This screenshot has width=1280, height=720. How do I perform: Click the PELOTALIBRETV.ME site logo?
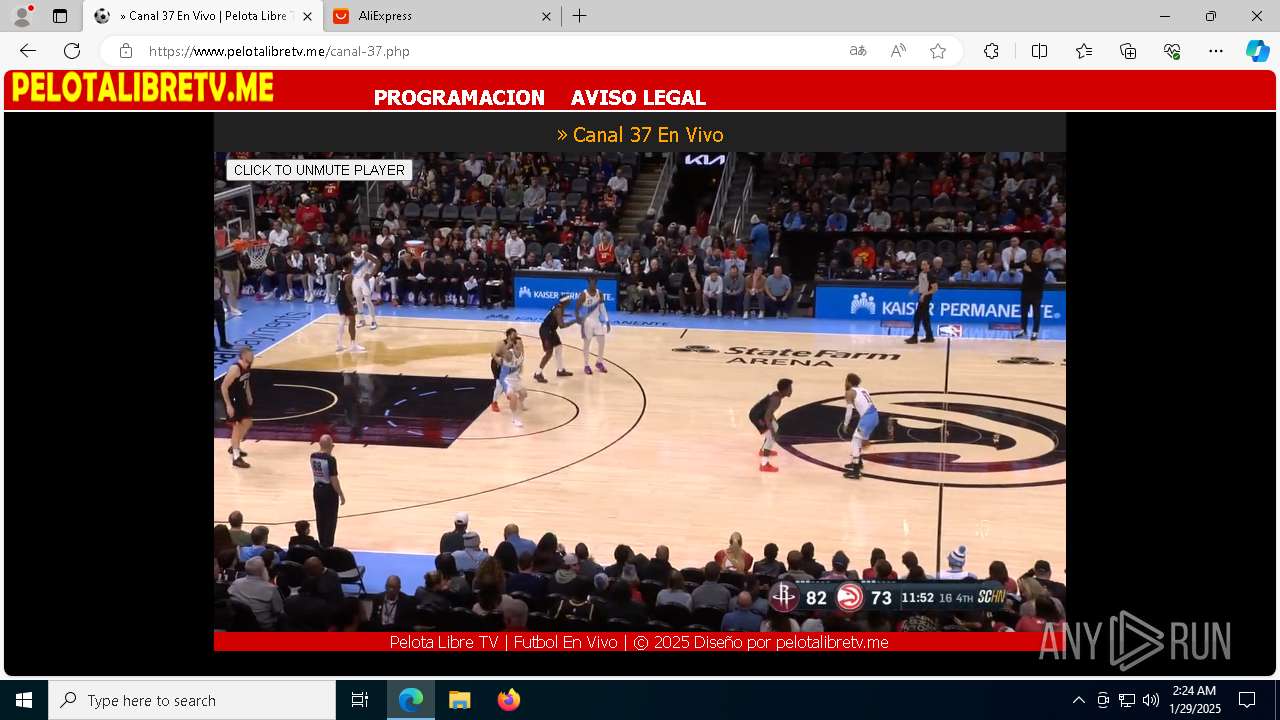click(x=143, y=88)
